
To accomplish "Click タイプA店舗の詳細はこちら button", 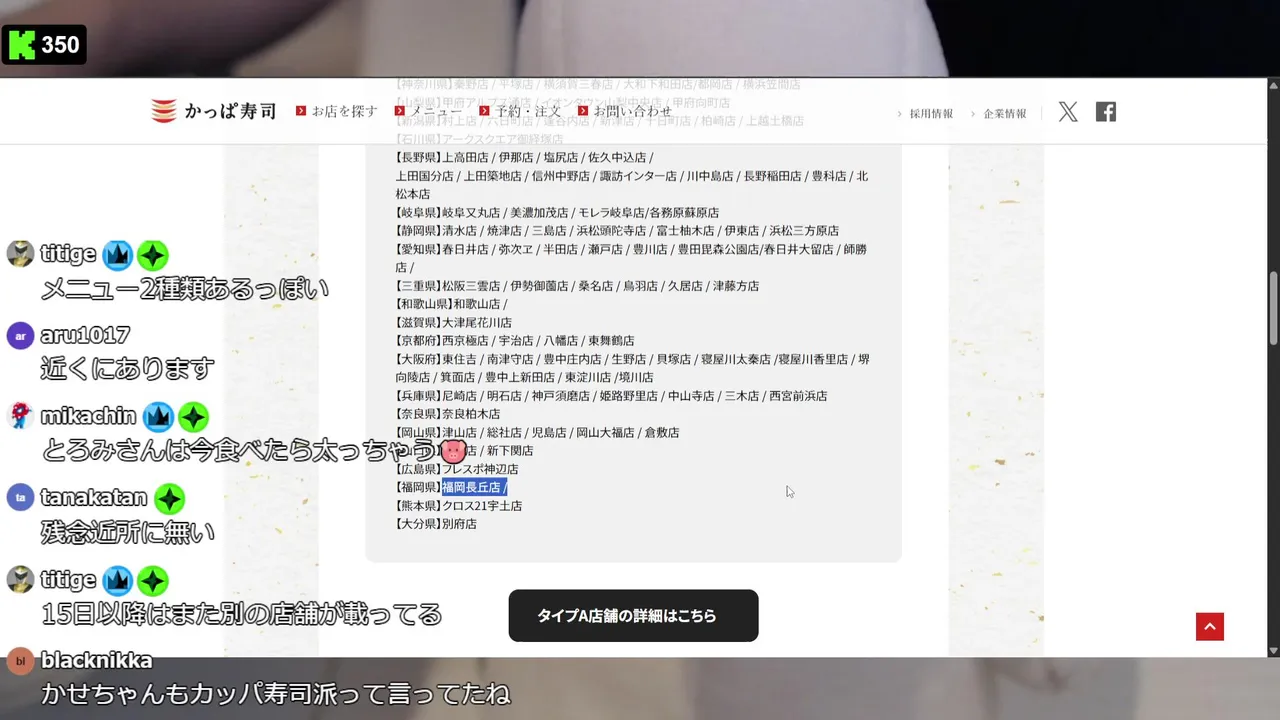I will pos(633,616).
